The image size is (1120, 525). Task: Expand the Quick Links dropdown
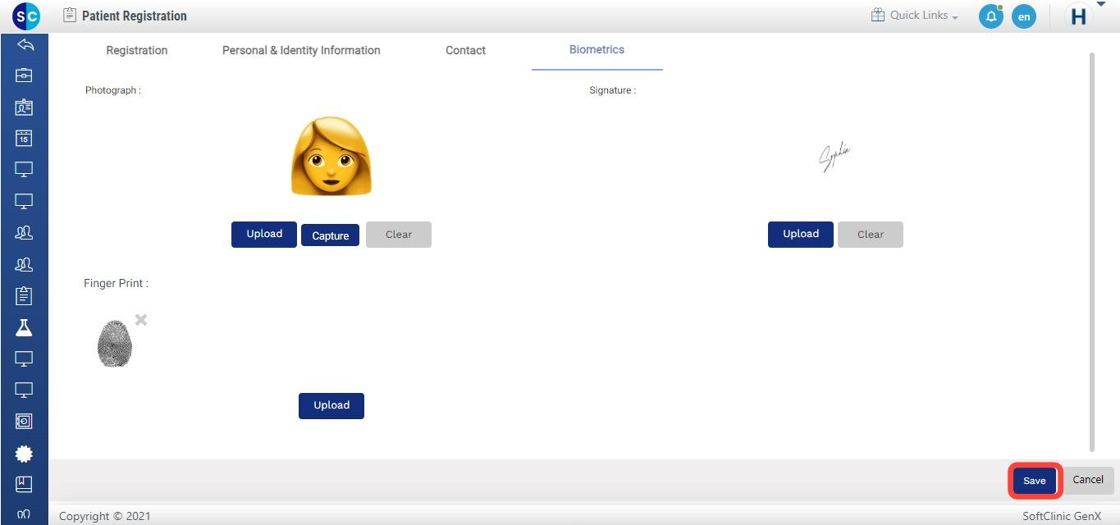point(914,16)
